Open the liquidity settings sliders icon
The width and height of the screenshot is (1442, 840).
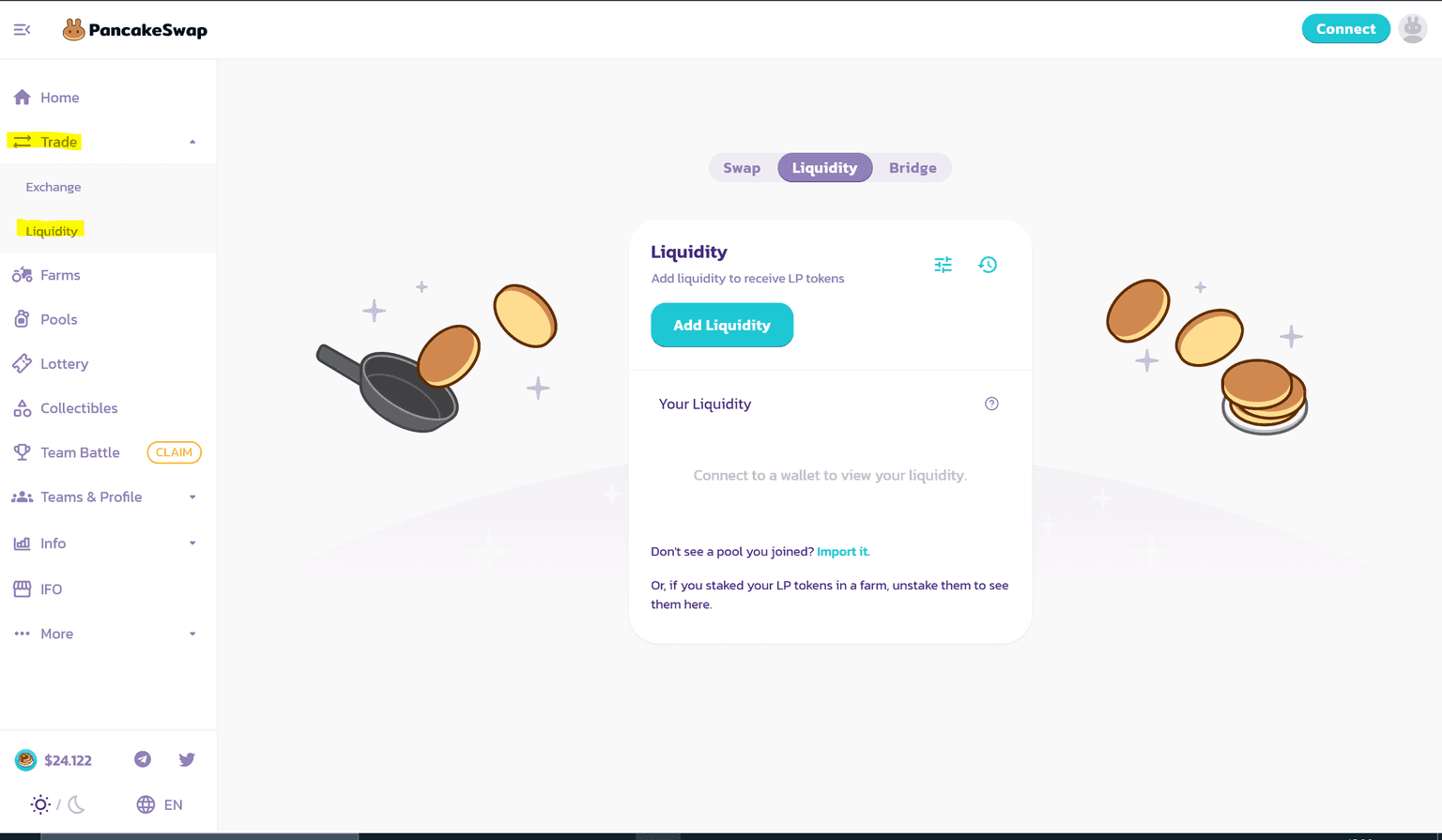click(x=943, y=265)
